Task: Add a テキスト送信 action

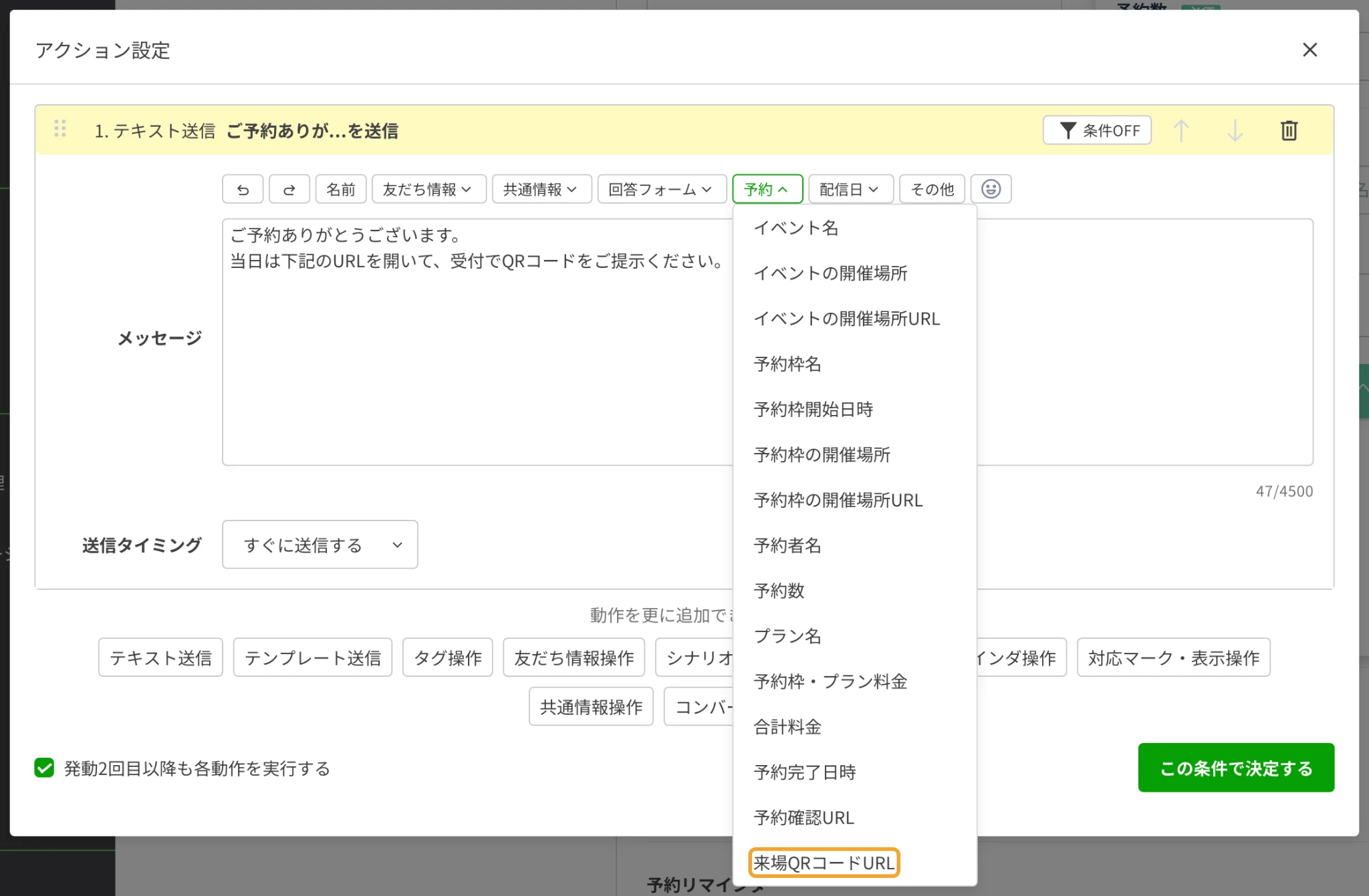Action: [x=160, y=657]
